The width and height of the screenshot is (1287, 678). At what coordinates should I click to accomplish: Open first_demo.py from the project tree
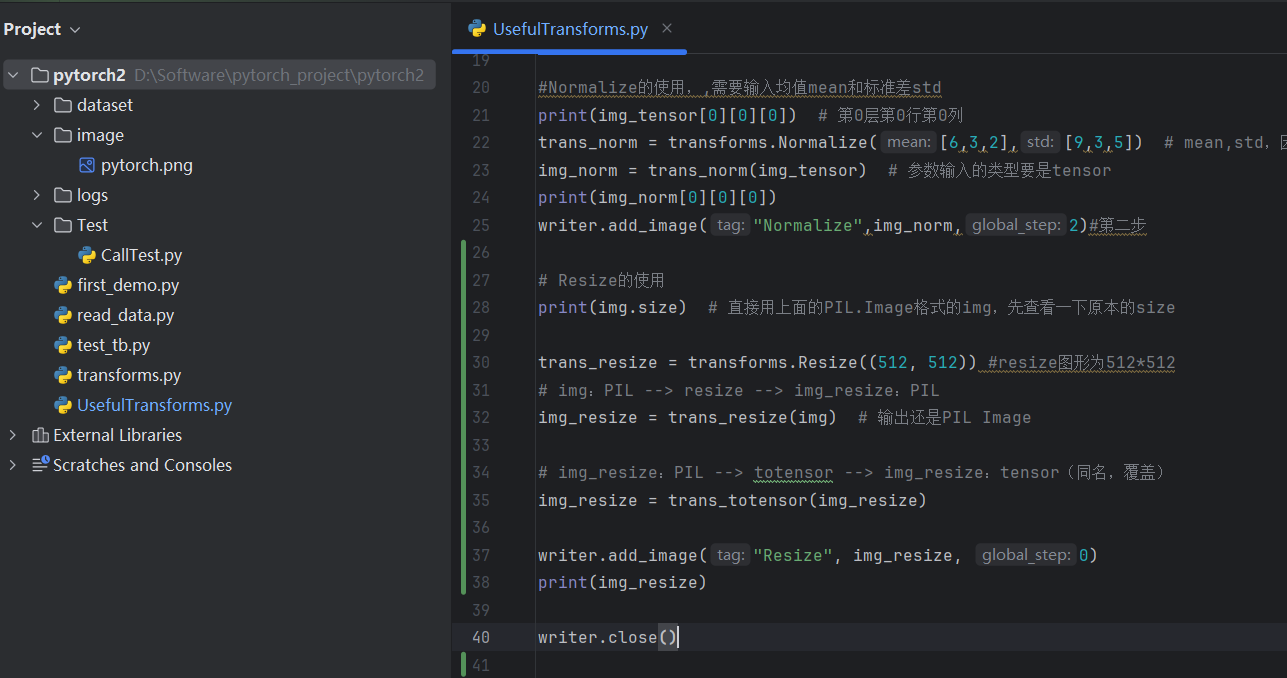pyautogui.click(x=130, y=285)
